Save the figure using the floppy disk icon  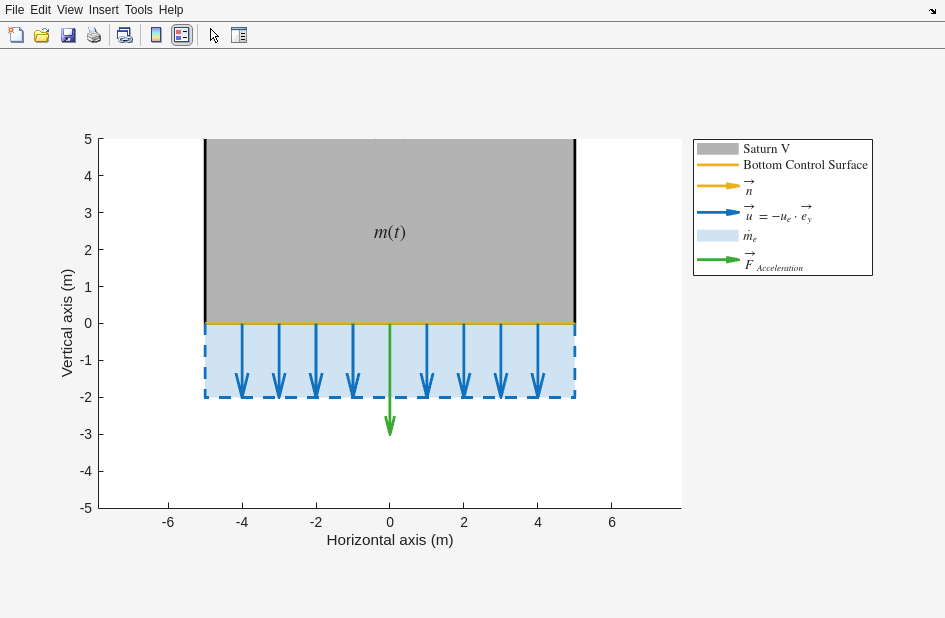click(x=68, y=35)
